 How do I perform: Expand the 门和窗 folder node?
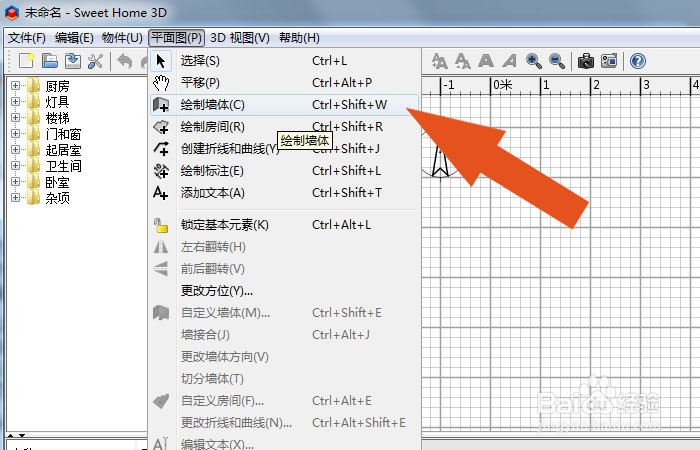[15, 134]
